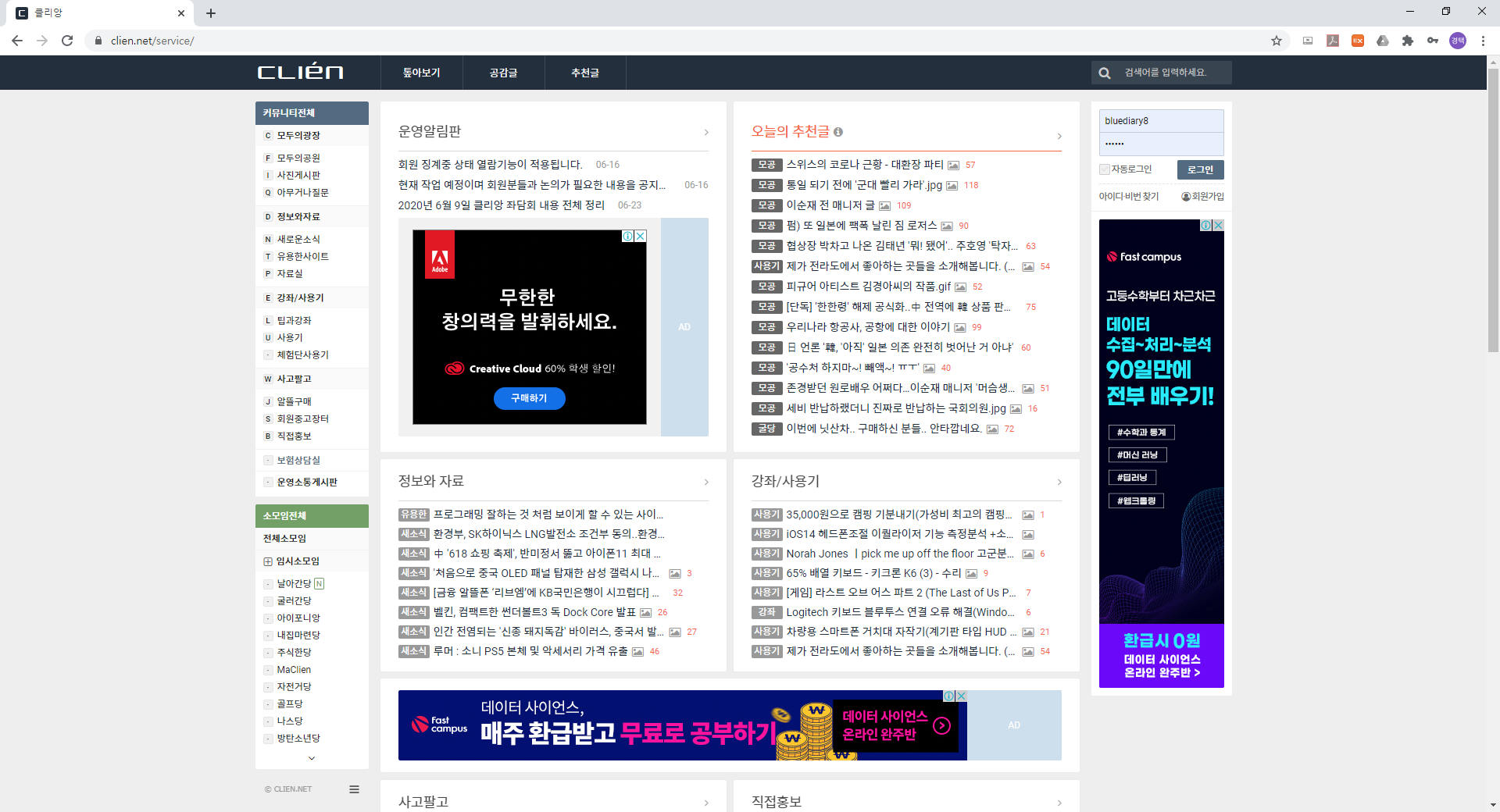Go back with browser back arrow

tap(17, 41)
